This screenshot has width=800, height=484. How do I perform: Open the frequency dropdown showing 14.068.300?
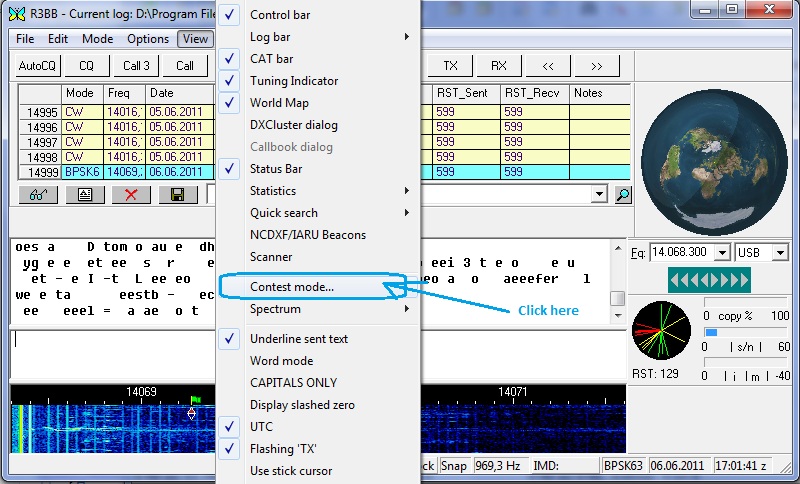(x=720, y=252)
